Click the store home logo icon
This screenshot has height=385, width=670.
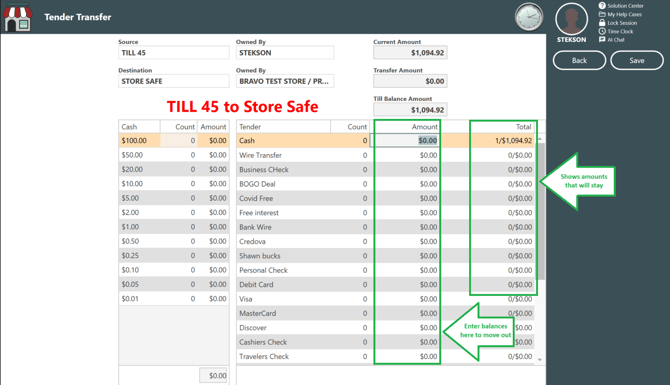point(18,18)
